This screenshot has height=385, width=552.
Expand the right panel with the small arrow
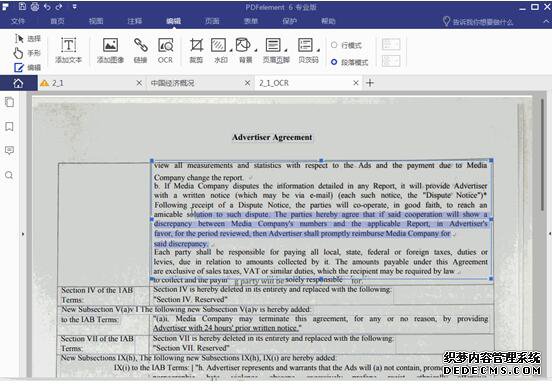[550, 234]
